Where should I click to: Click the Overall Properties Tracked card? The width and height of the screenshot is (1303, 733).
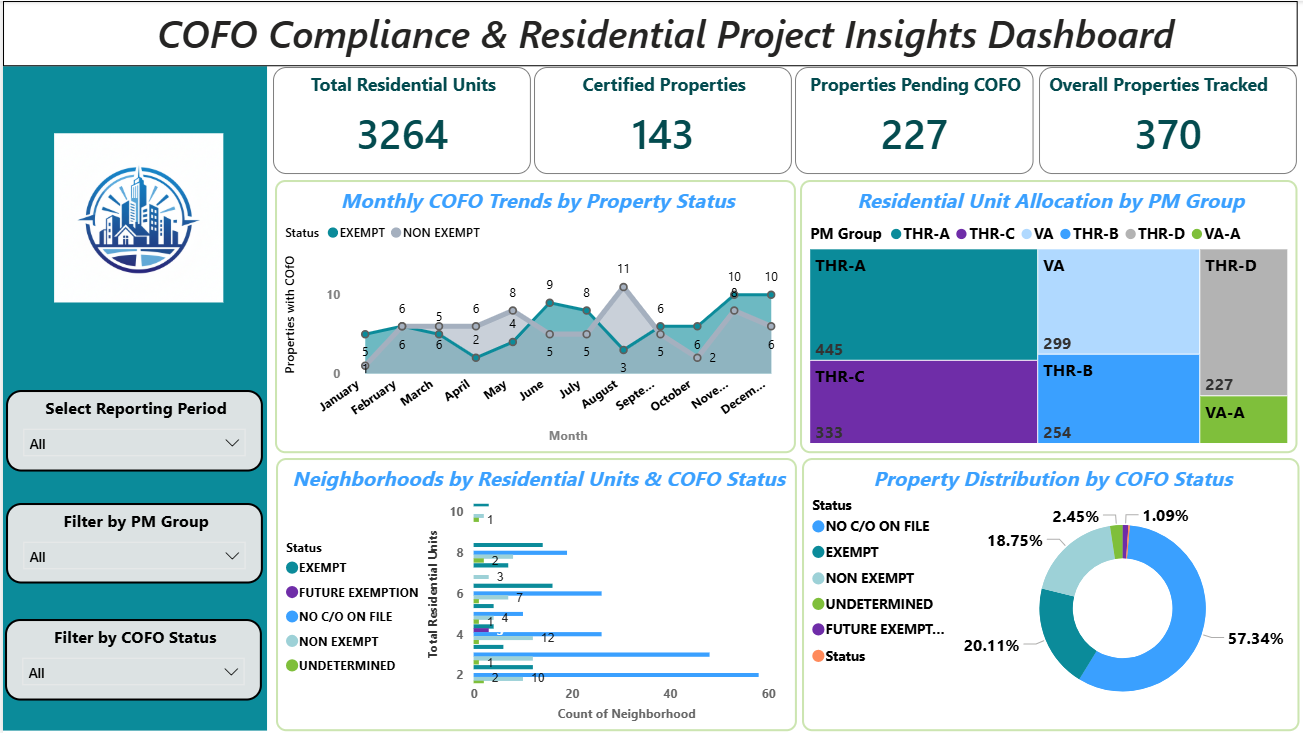click(1167, 120)
